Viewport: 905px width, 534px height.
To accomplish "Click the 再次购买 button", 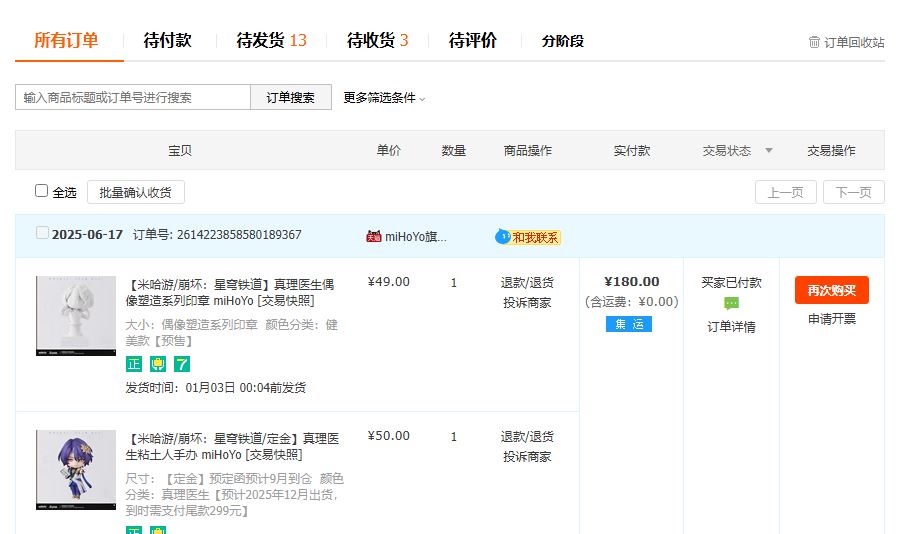I will tap(832, 290).
